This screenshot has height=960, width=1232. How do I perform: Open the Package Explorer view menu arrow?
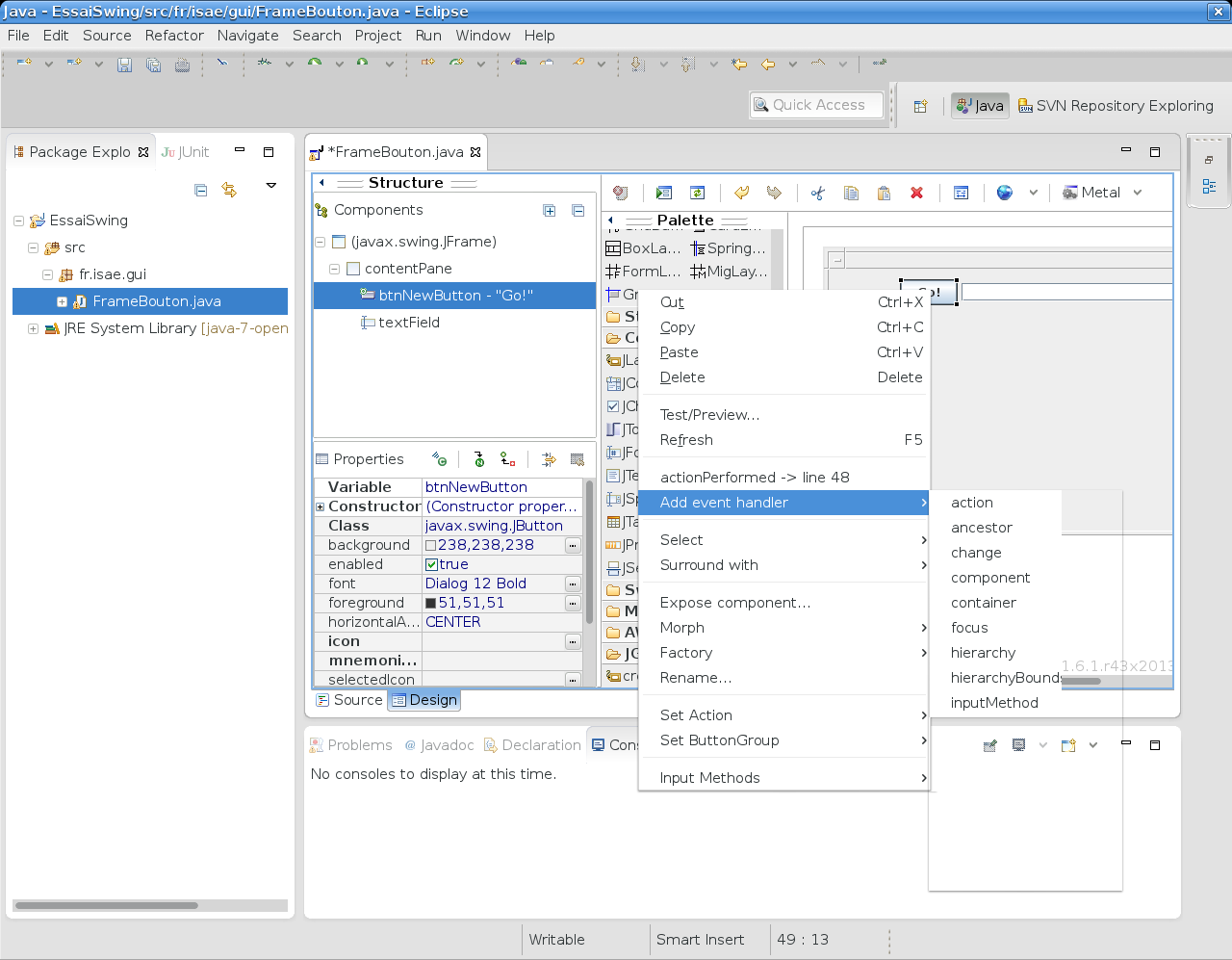(x=271, y=185)
